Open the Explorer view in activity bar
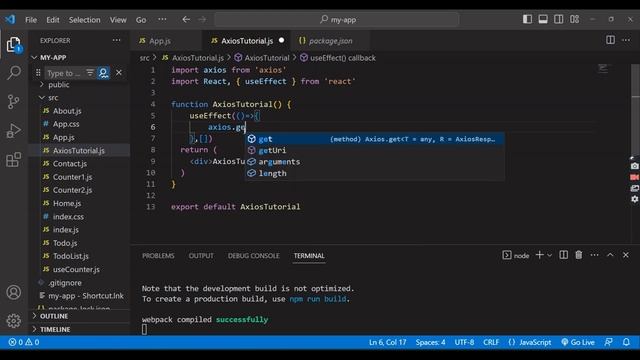This screenshot has width=640, height=360. (x=13, y=44)
